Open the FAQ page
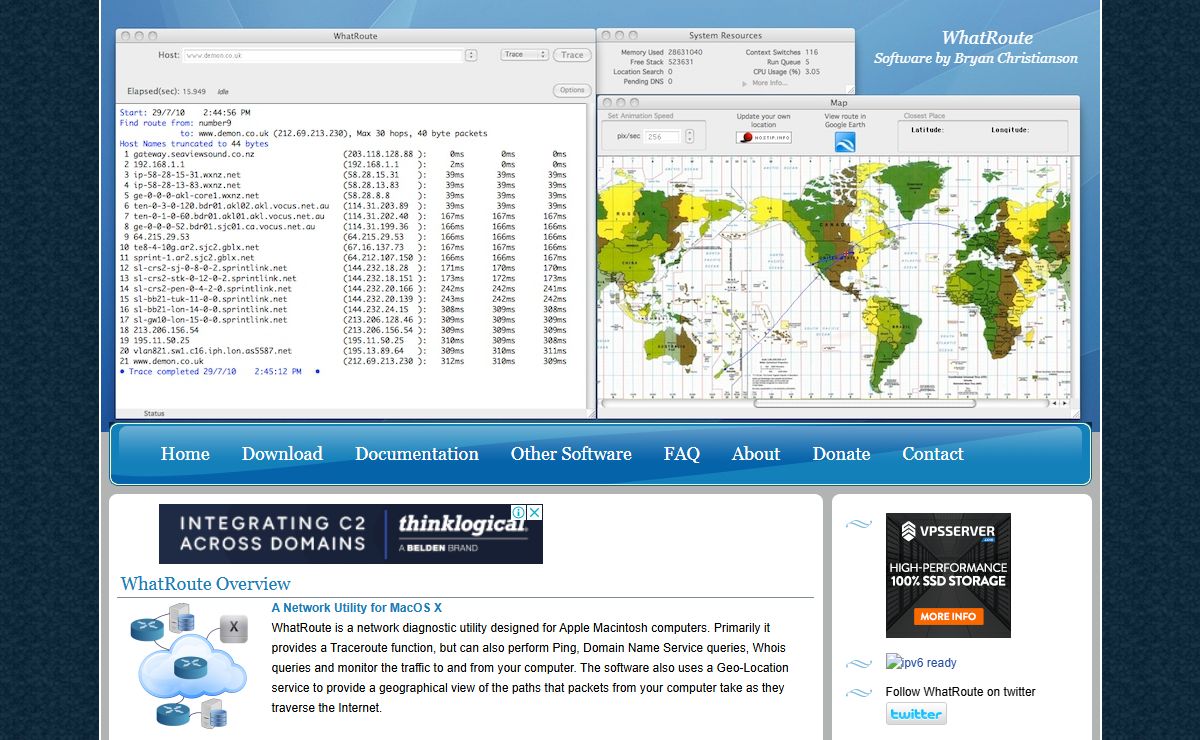Screen dimensions: 1200x740 pos(682,454)
